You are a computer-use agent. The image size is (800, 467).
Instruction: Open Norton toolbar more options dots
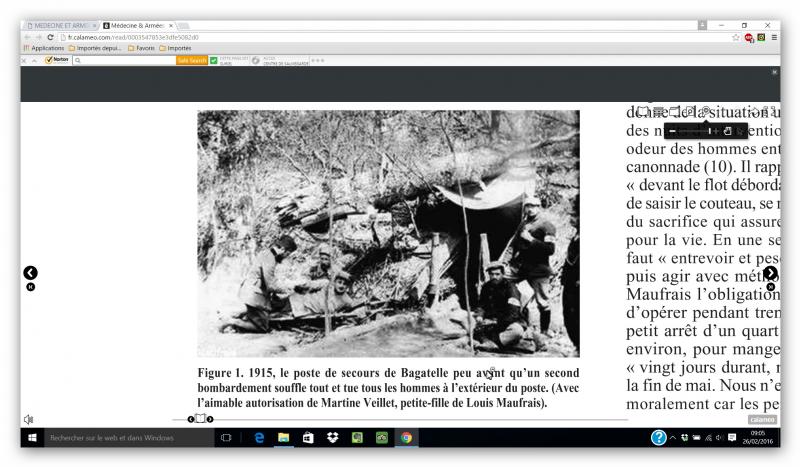click(318, 60)
